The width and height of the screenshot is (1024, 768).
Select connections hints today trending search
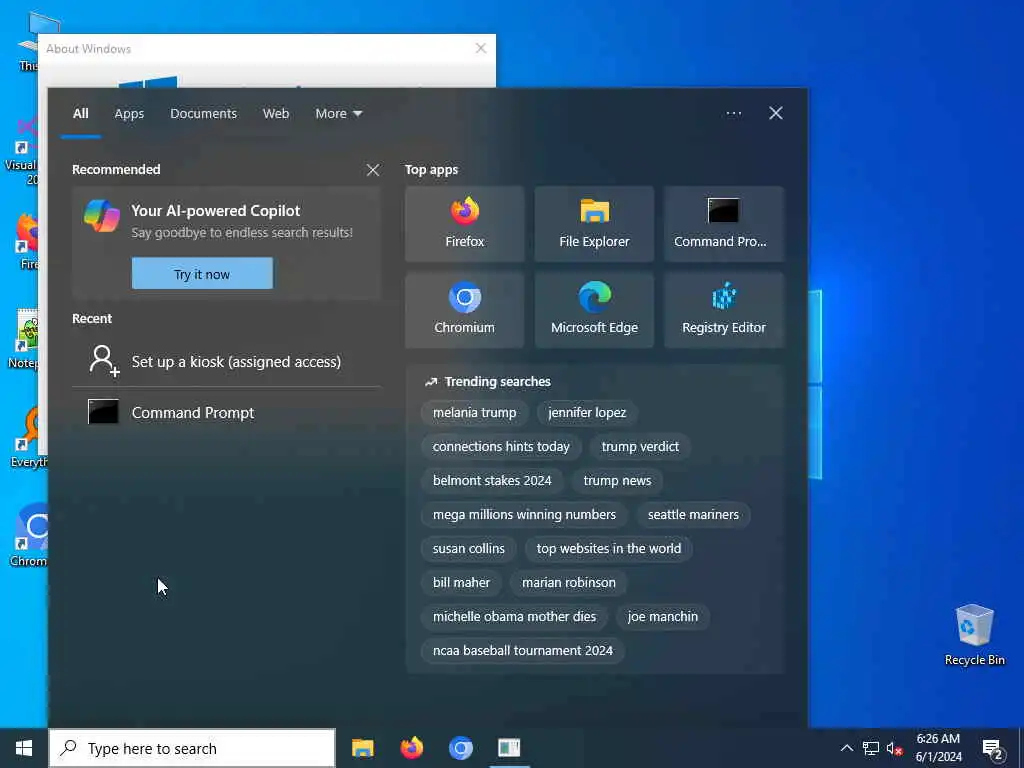(x=501, y=447)
